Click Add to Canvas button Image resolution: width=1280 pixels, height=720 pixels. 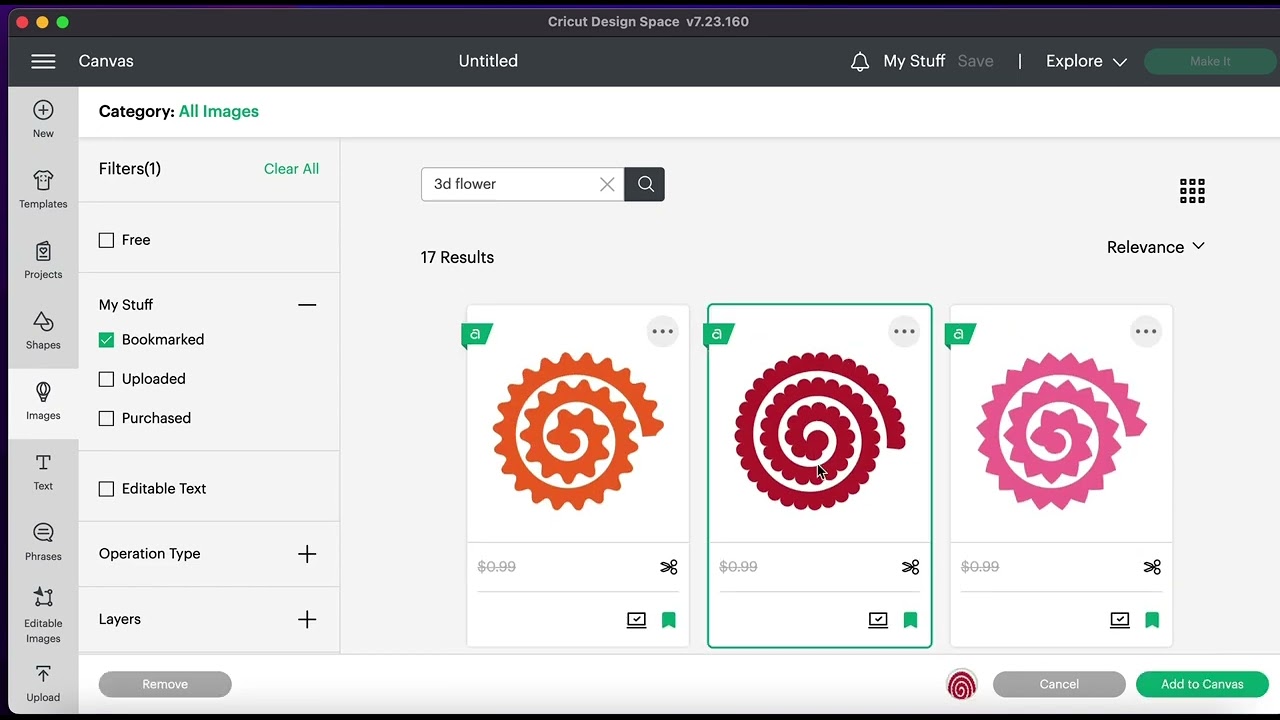(1202, 684)
